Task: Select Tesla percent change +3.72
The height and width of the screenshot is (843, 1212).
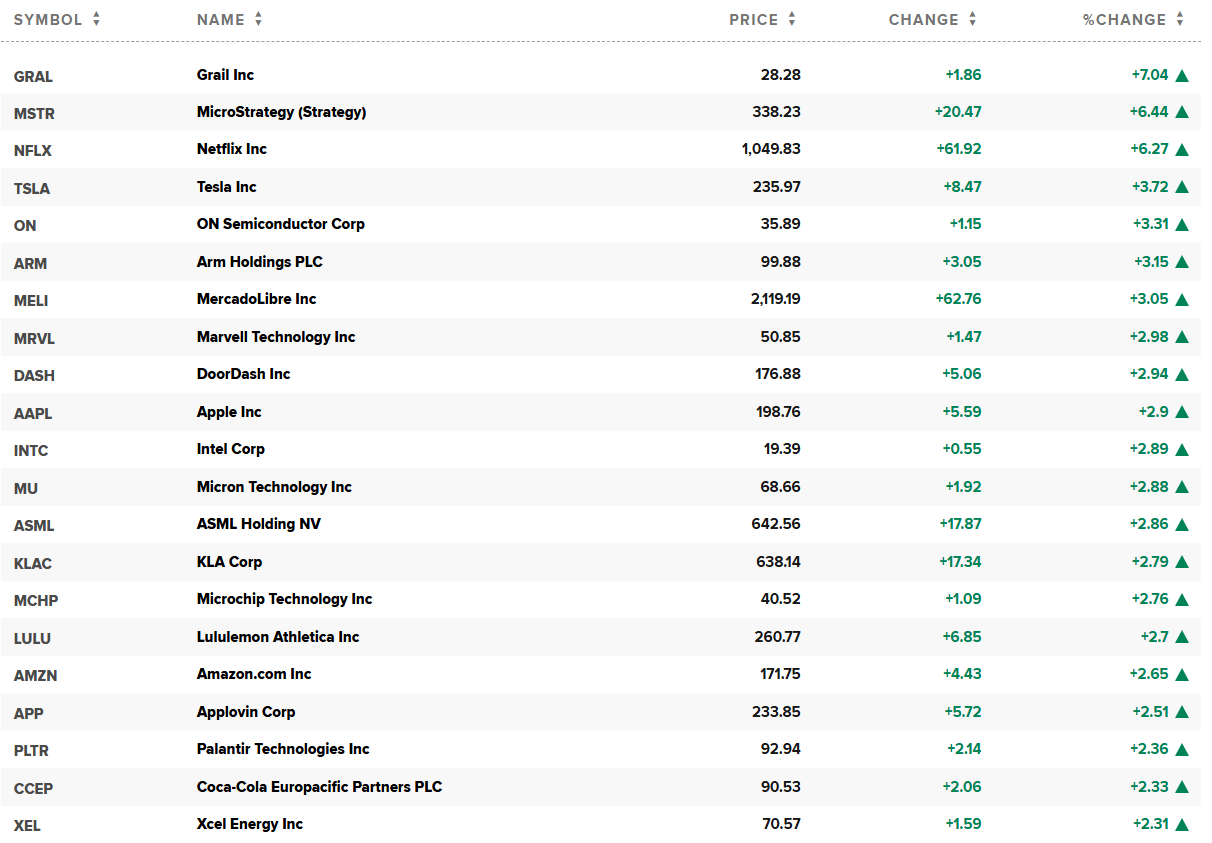Action: tap(1149, 187)
